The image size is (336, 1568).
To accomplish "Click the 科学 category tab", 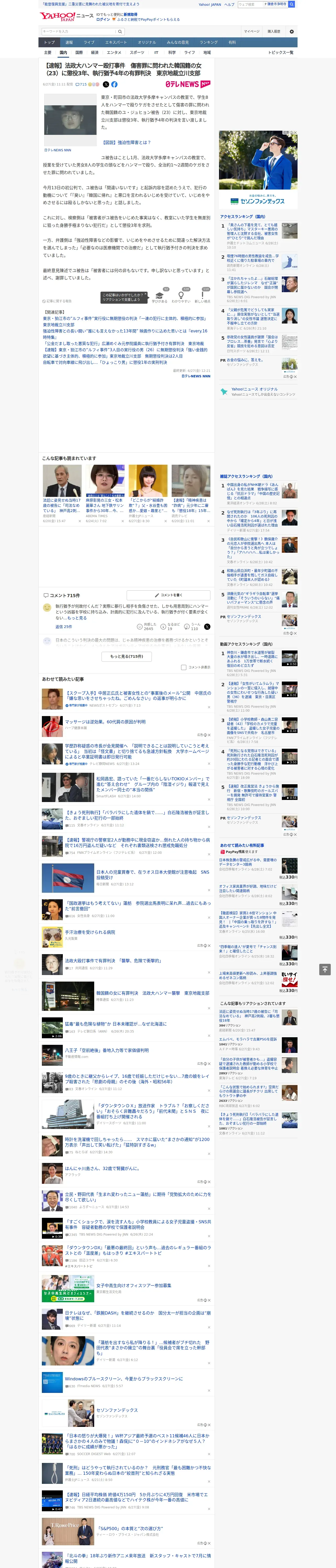I will click(172, 52).
